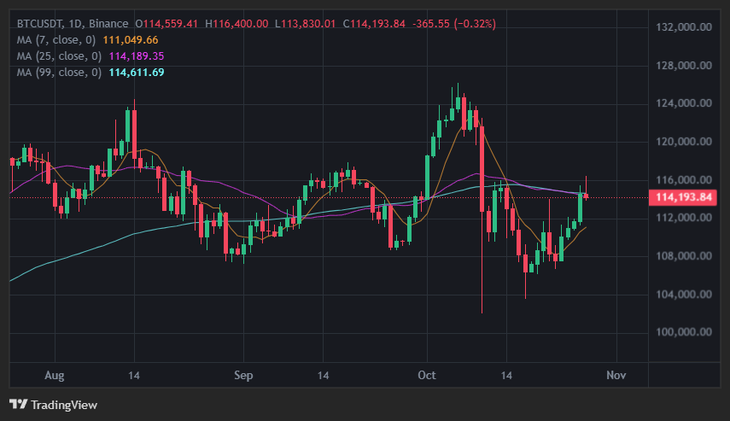Click the 132,000.00 price axis label
Screen dimensions: 730x421
(684, 27)
